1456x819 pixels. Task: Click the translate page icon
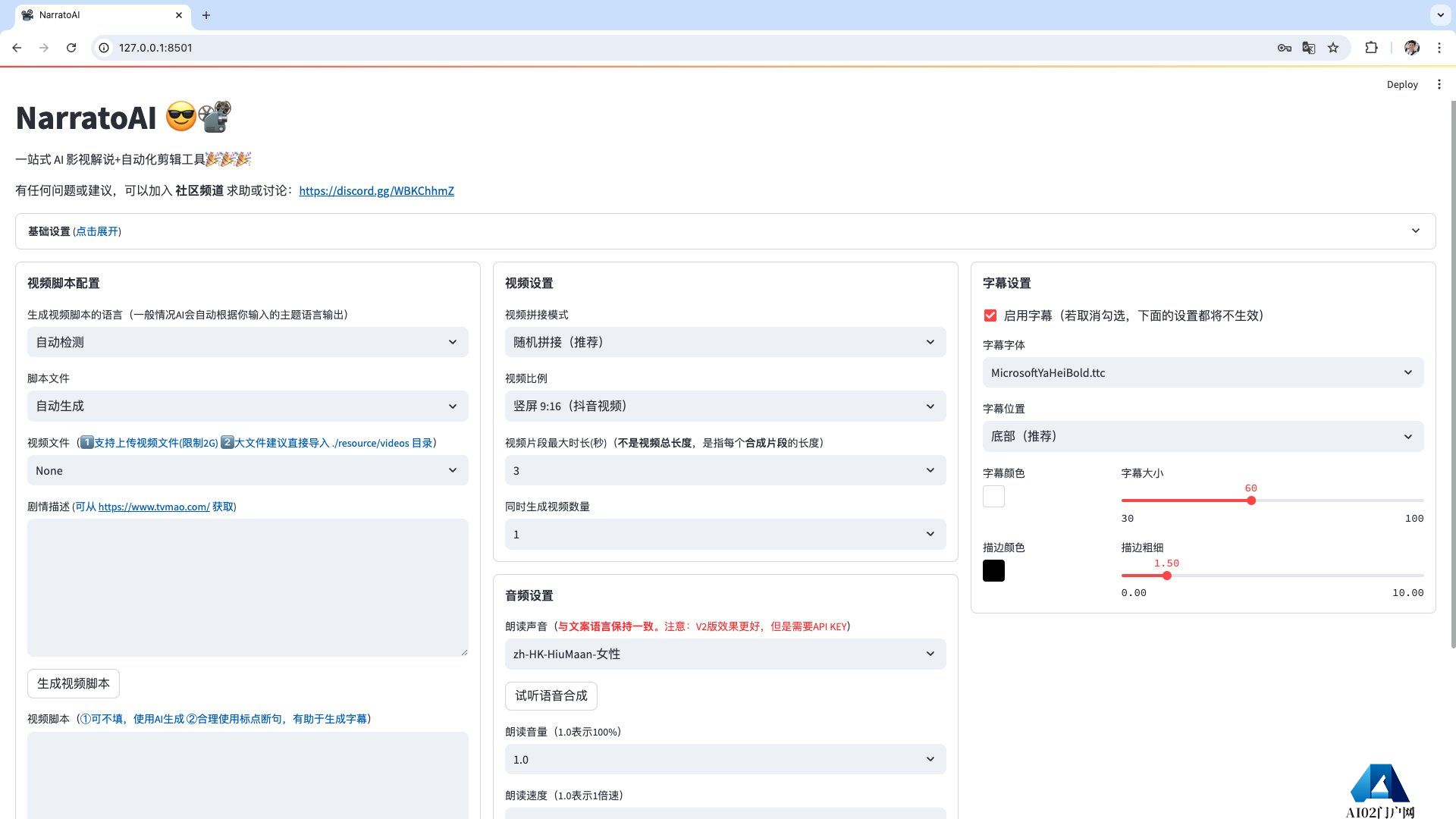pos(1309,48)
